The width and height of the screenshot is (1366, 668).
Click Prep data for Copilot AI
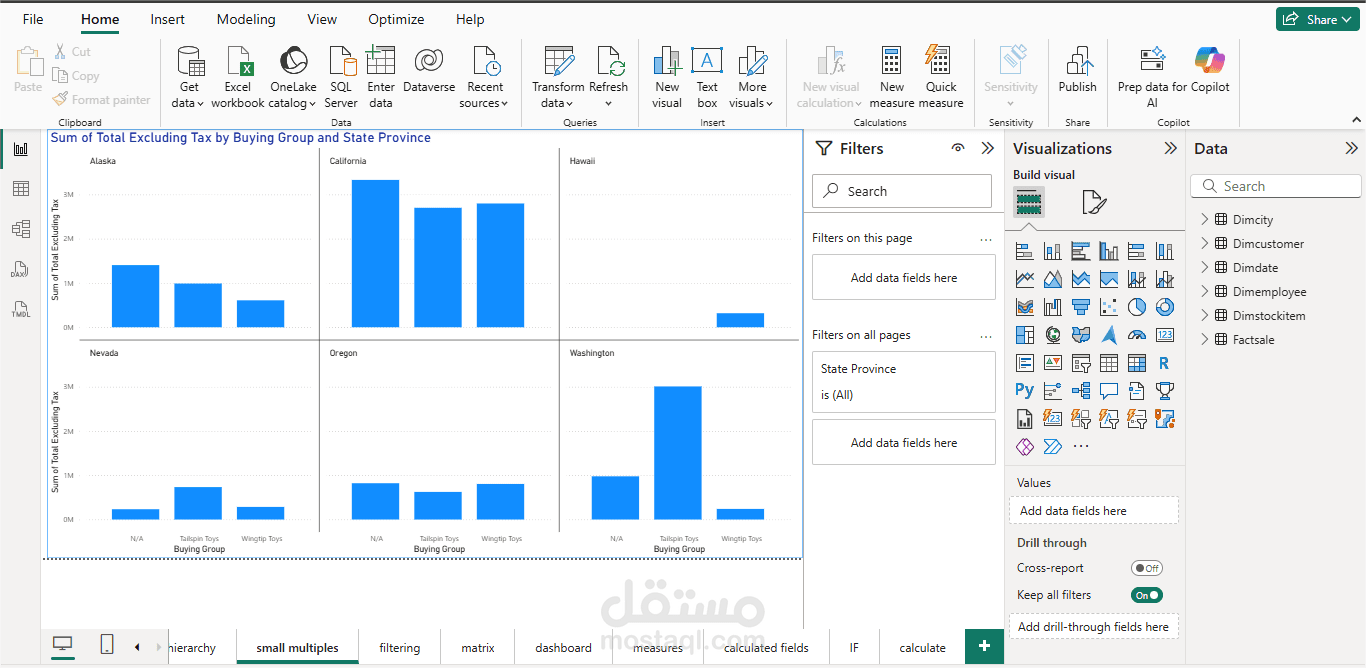point(1153,77)
